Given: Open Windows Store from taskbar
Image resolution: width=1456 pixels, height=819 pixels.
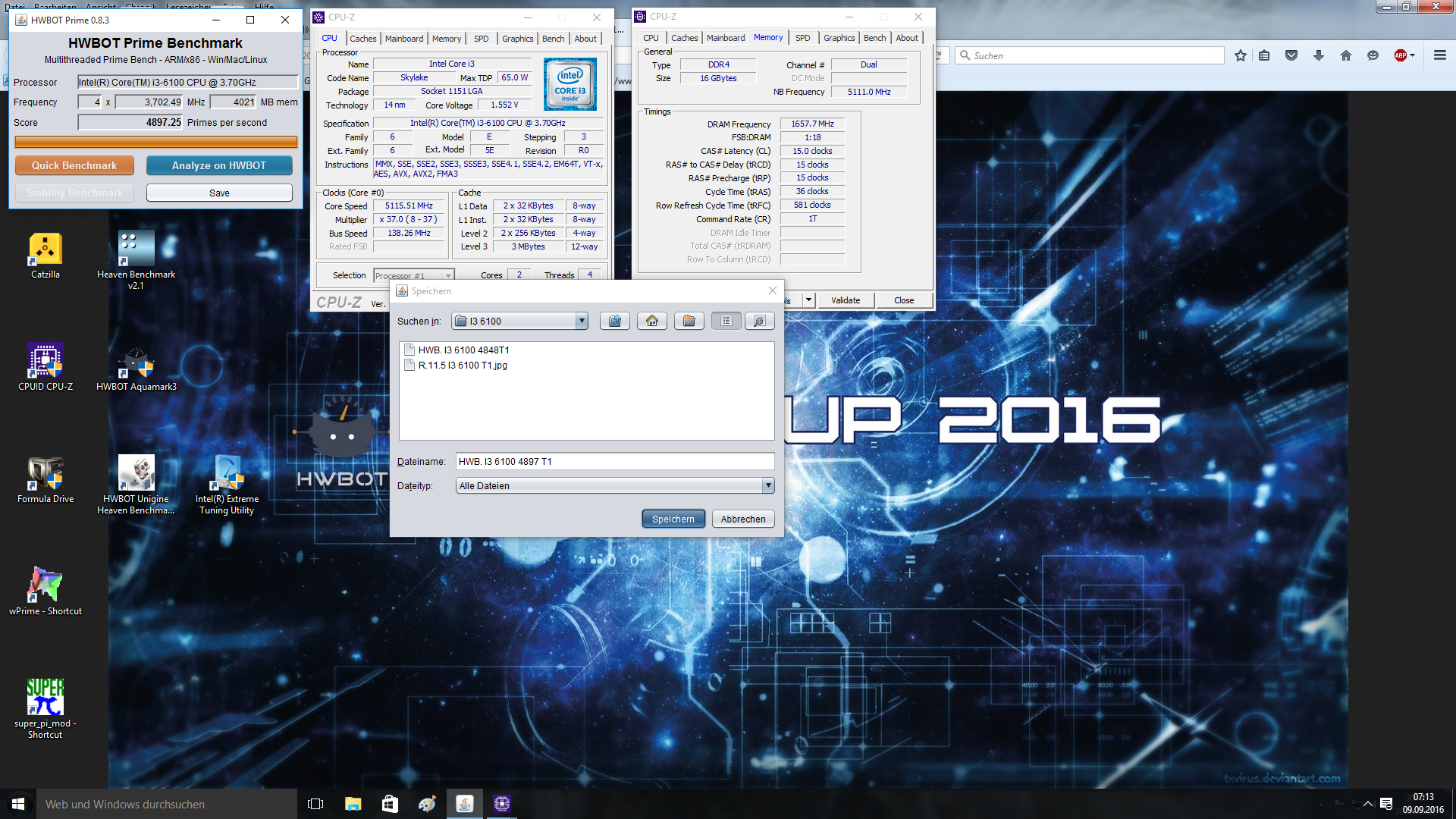Looking at the screenshot, I should click(x=390, y=804).
